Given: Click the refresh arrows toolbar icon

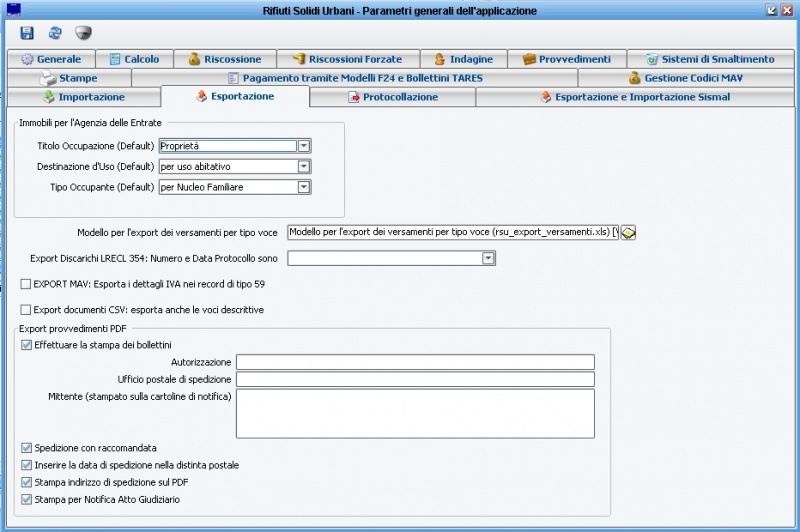Looking at the screenshot, I should point(55,33).
